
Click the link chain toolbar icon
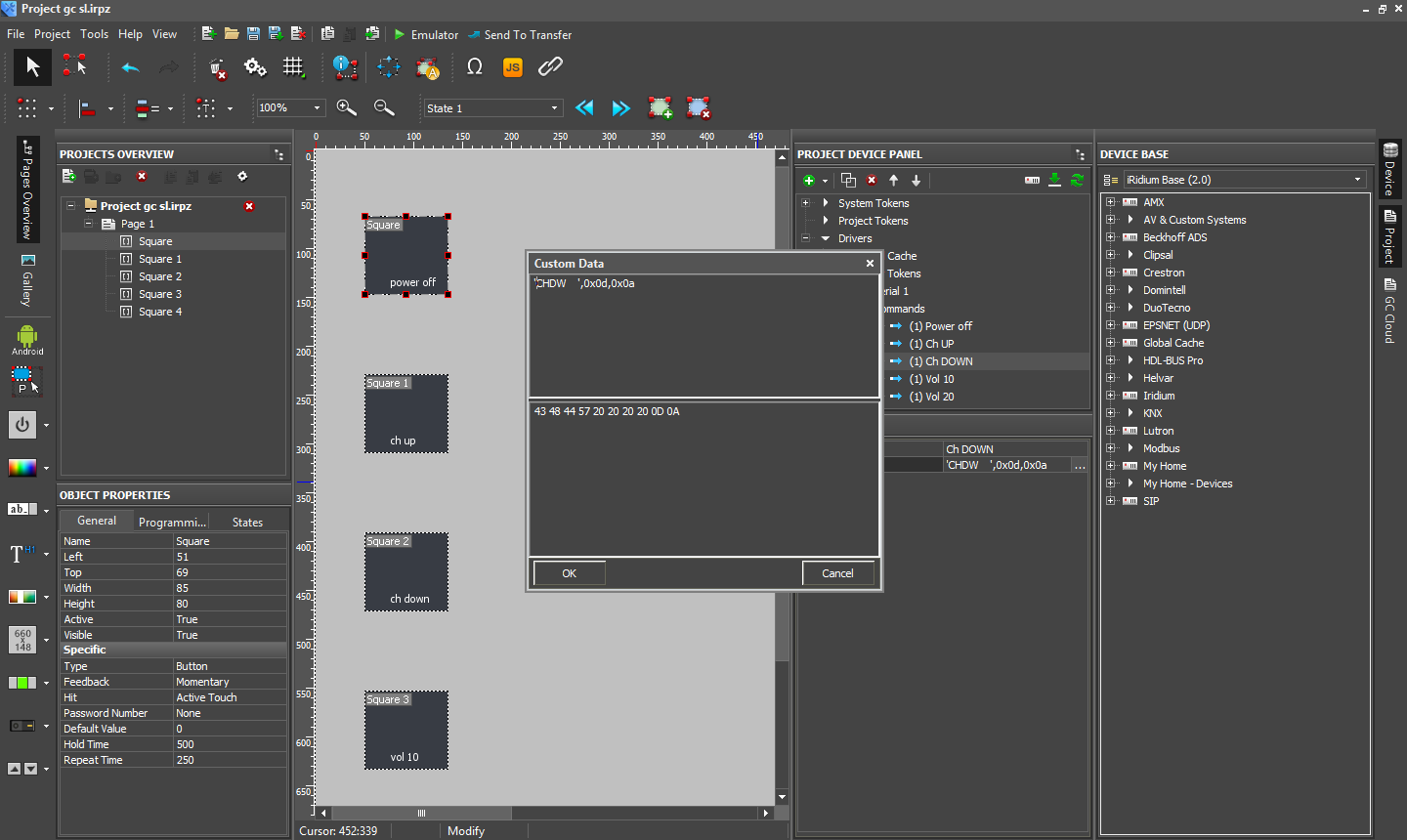(550, 67)
